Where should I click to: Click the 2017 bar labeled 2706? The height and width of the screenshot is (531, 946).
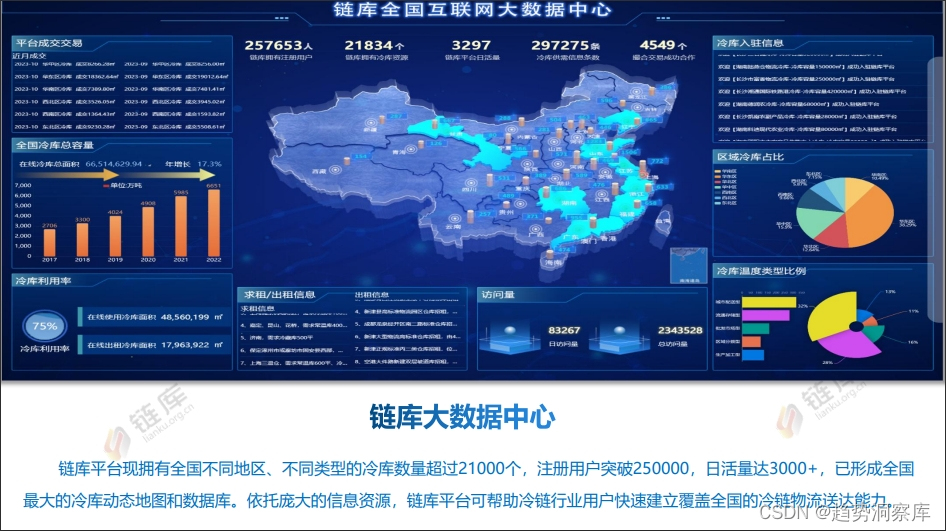point(49,242)
